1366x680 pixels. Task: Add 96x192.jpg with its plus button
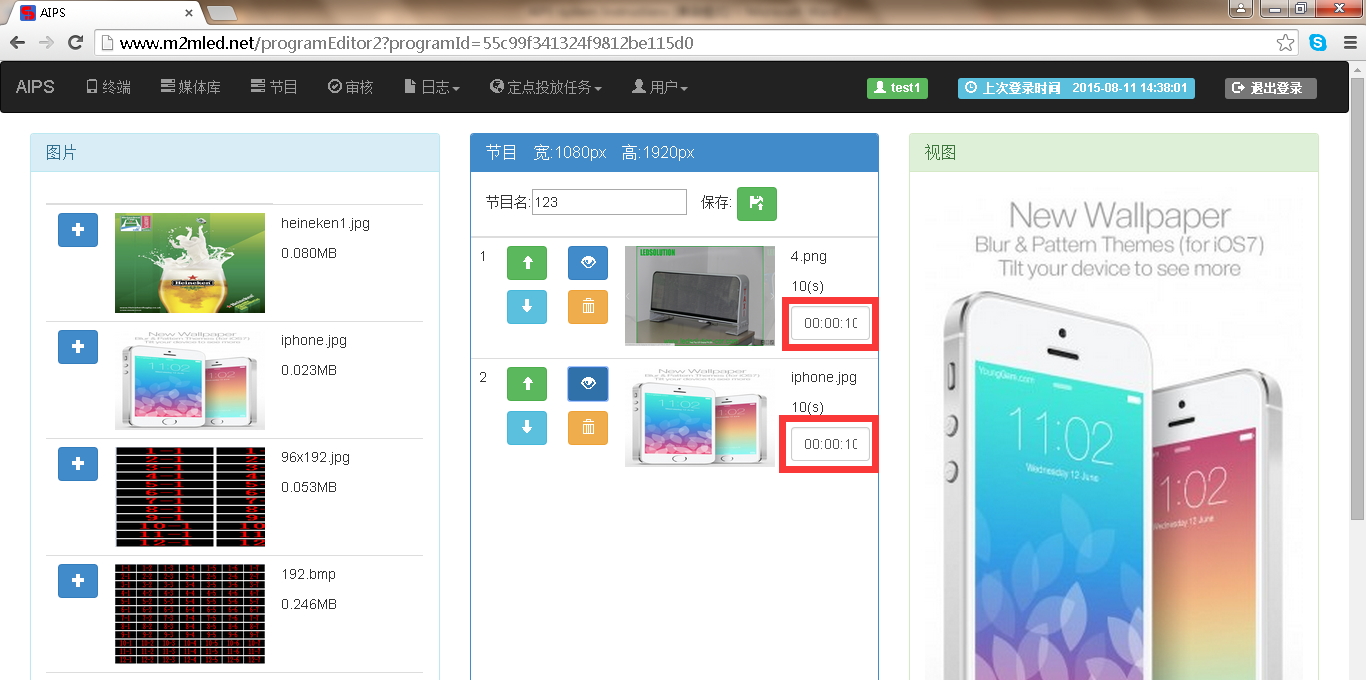pyautogui.click(x=78, y=464)
